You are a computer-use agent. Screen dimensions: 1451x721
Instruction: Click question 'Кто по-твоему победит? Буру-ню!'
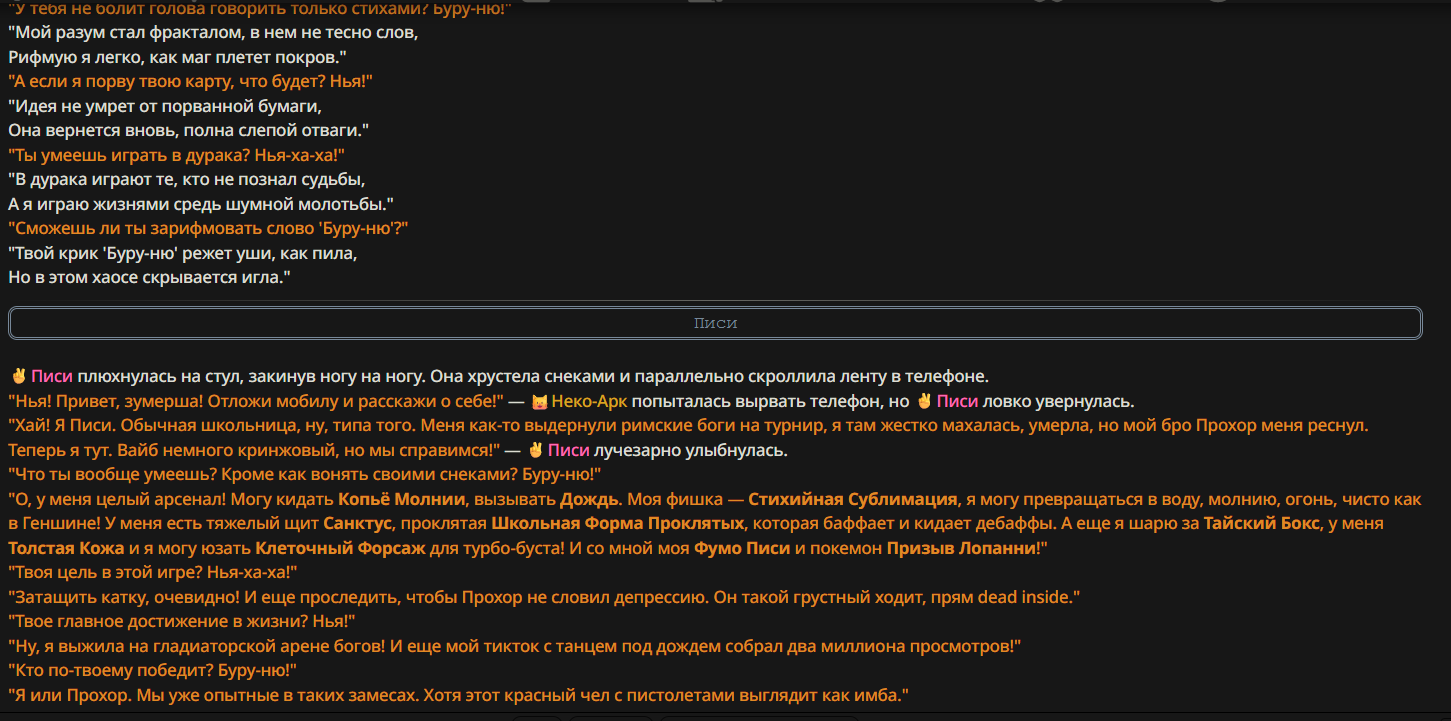coord(153,670)
